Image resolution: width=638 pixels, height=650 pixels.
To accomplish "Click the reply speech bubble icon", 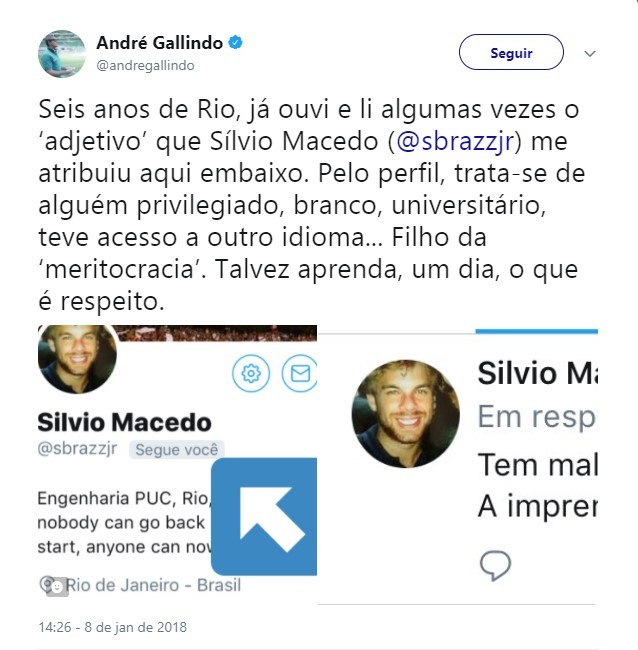I will (495, 565).
